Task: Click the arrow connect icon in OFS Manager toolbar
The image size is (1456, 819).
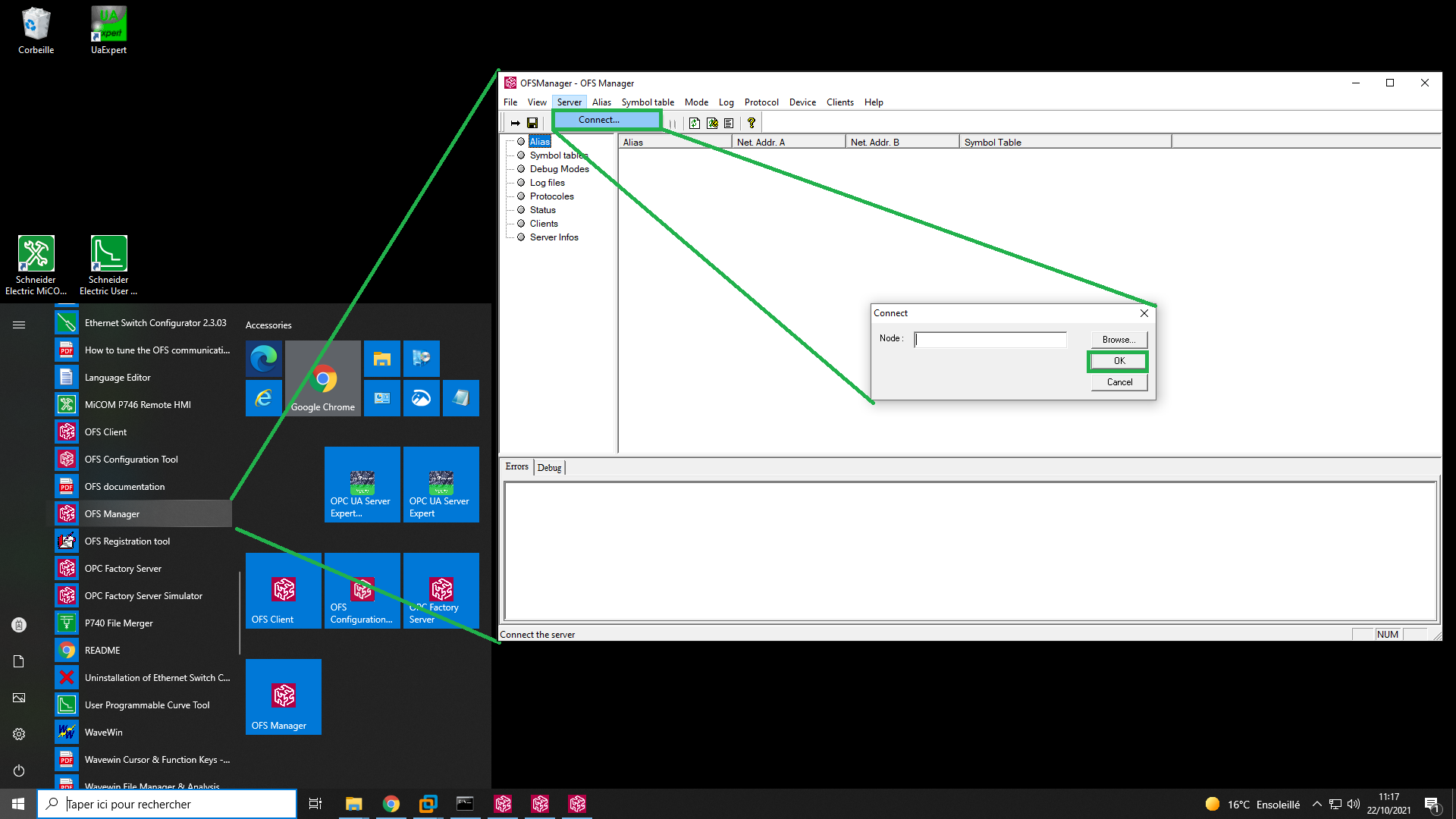Action: click(x=516, y=123)
